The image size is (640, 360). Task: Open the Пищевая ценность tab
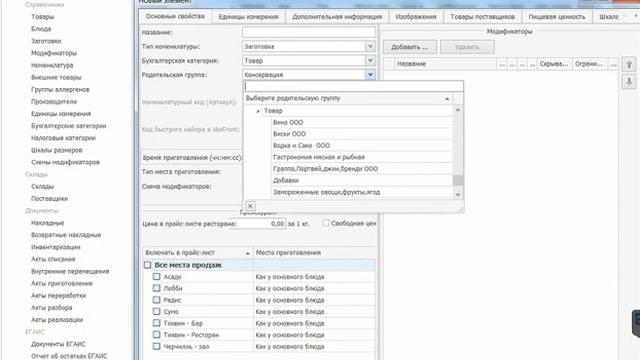(x=557, y=17)
